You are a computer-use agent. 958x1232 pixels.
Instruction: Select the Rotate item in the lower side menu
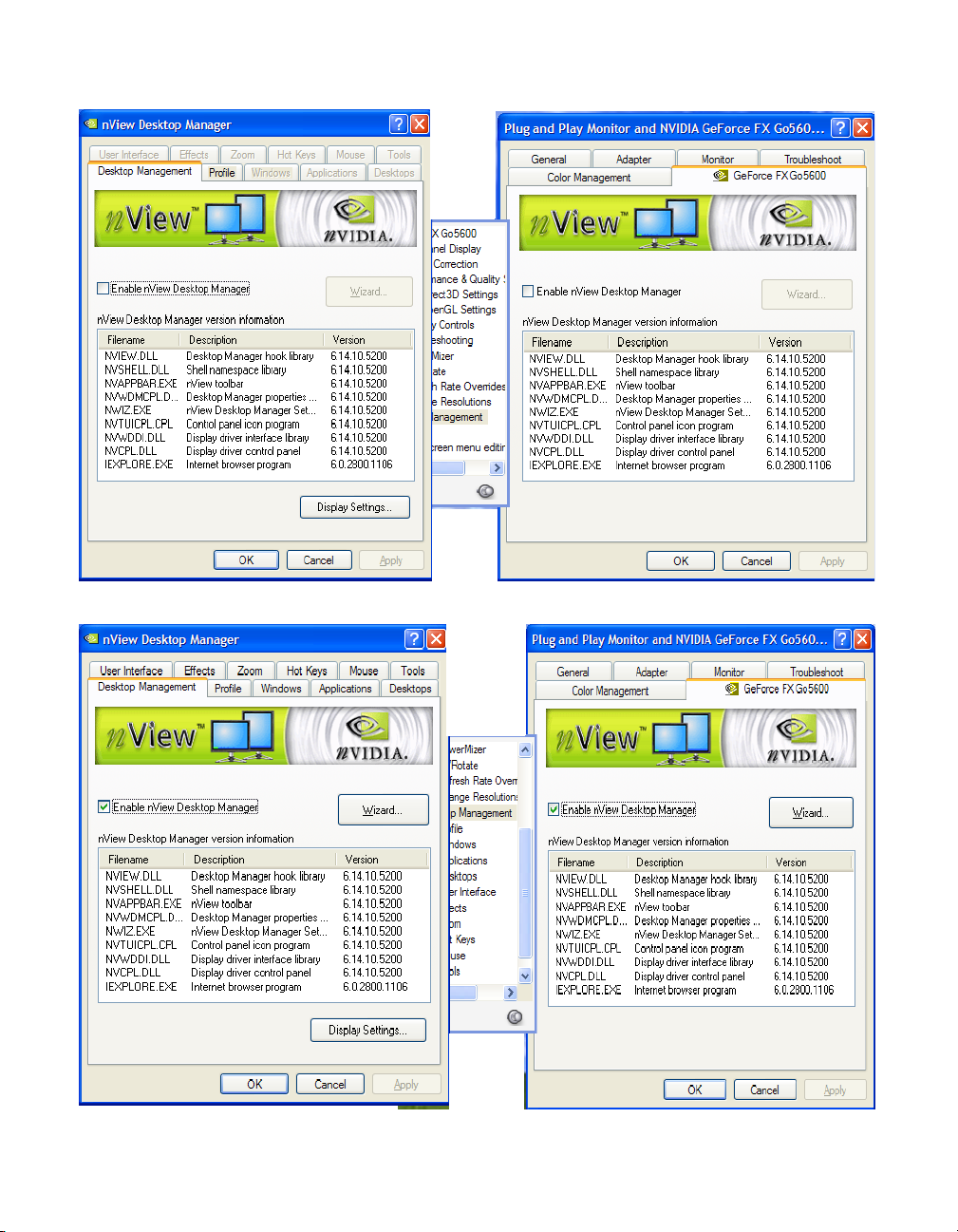[x=464, y=766]
